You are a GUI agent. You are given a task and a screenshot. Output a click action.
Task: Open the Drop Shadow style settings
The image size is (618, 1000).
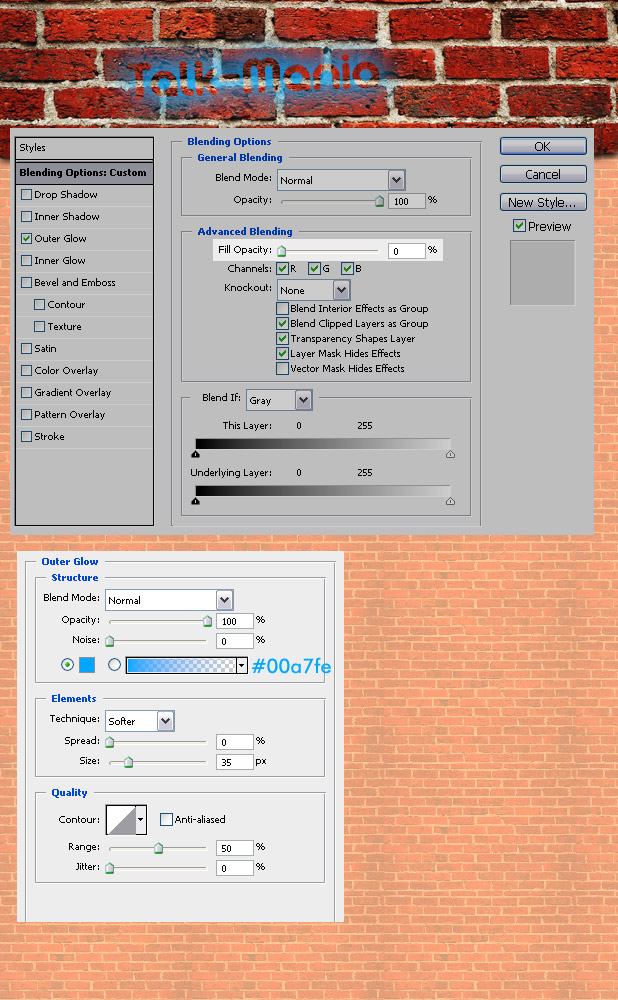66,195
